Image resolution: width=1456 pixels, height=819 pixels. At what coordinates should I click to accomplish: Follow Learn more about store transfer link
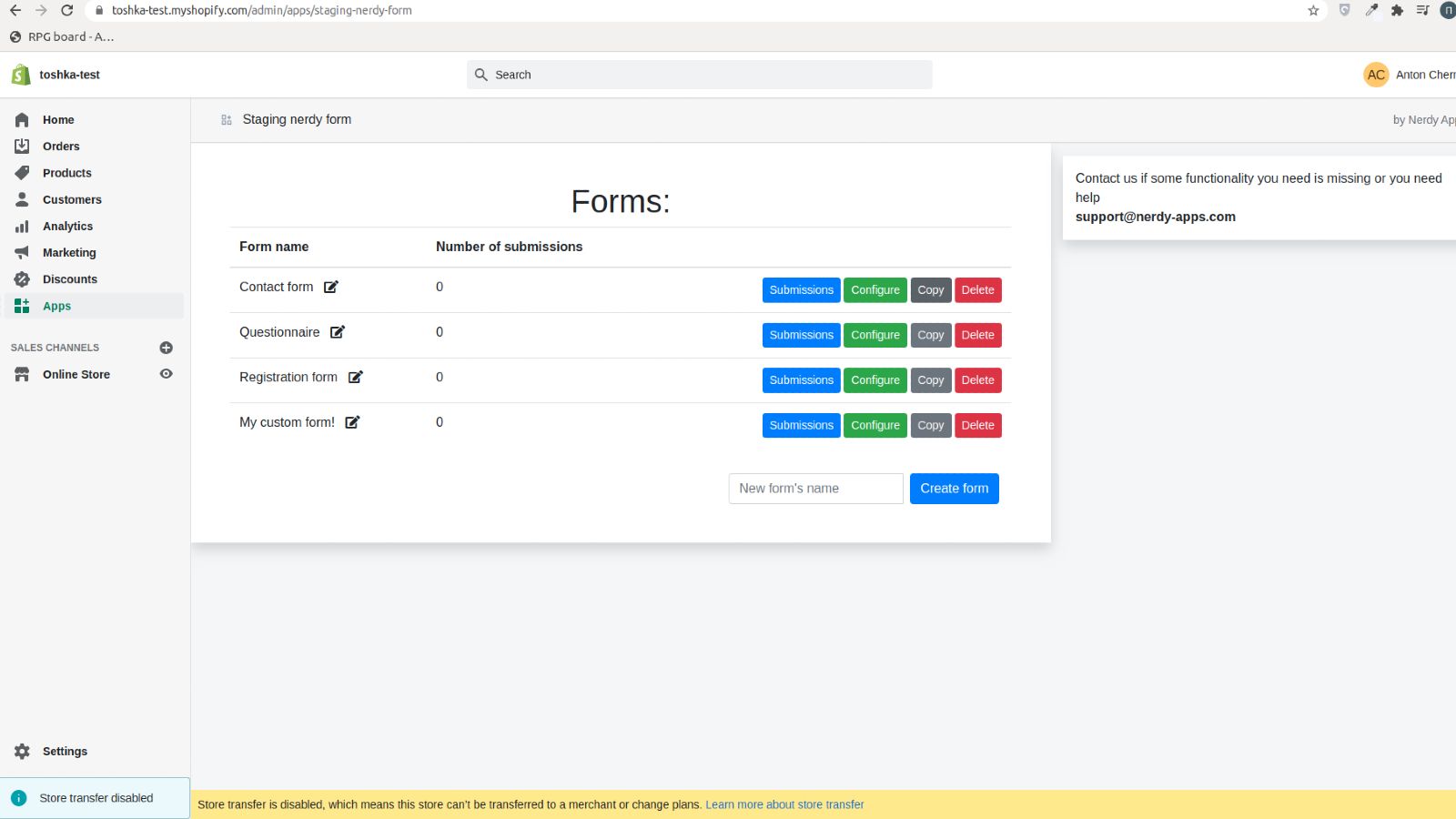[x=784, y=804]
